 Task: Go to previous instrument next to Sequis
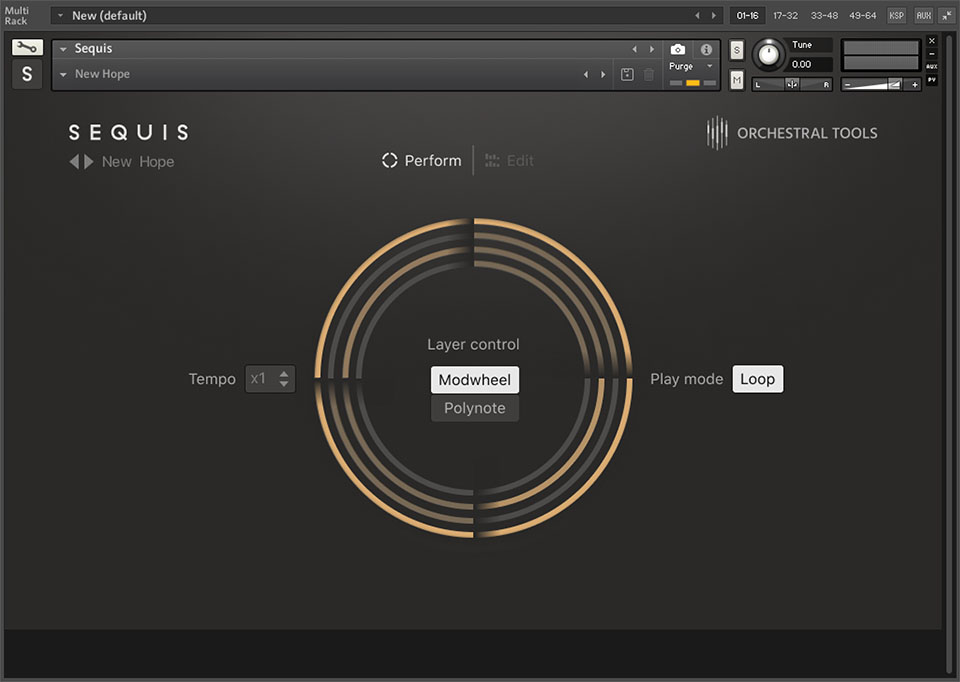pyautogui.click(x=634, y=49)
